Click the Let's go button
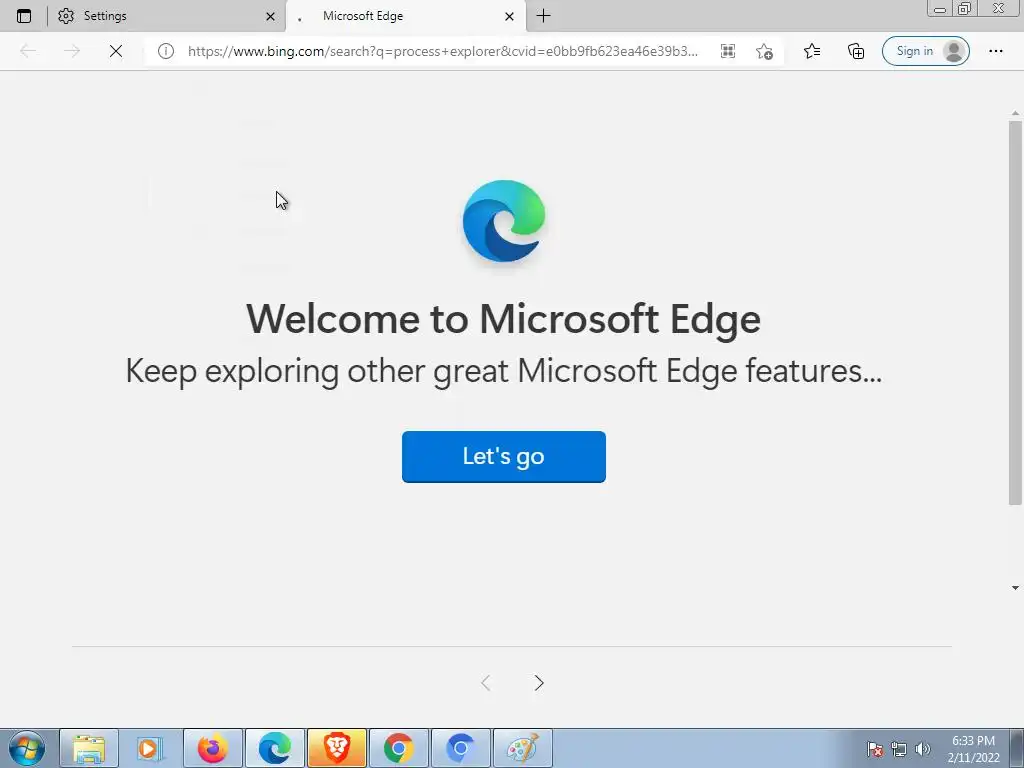 click(504, 456)
